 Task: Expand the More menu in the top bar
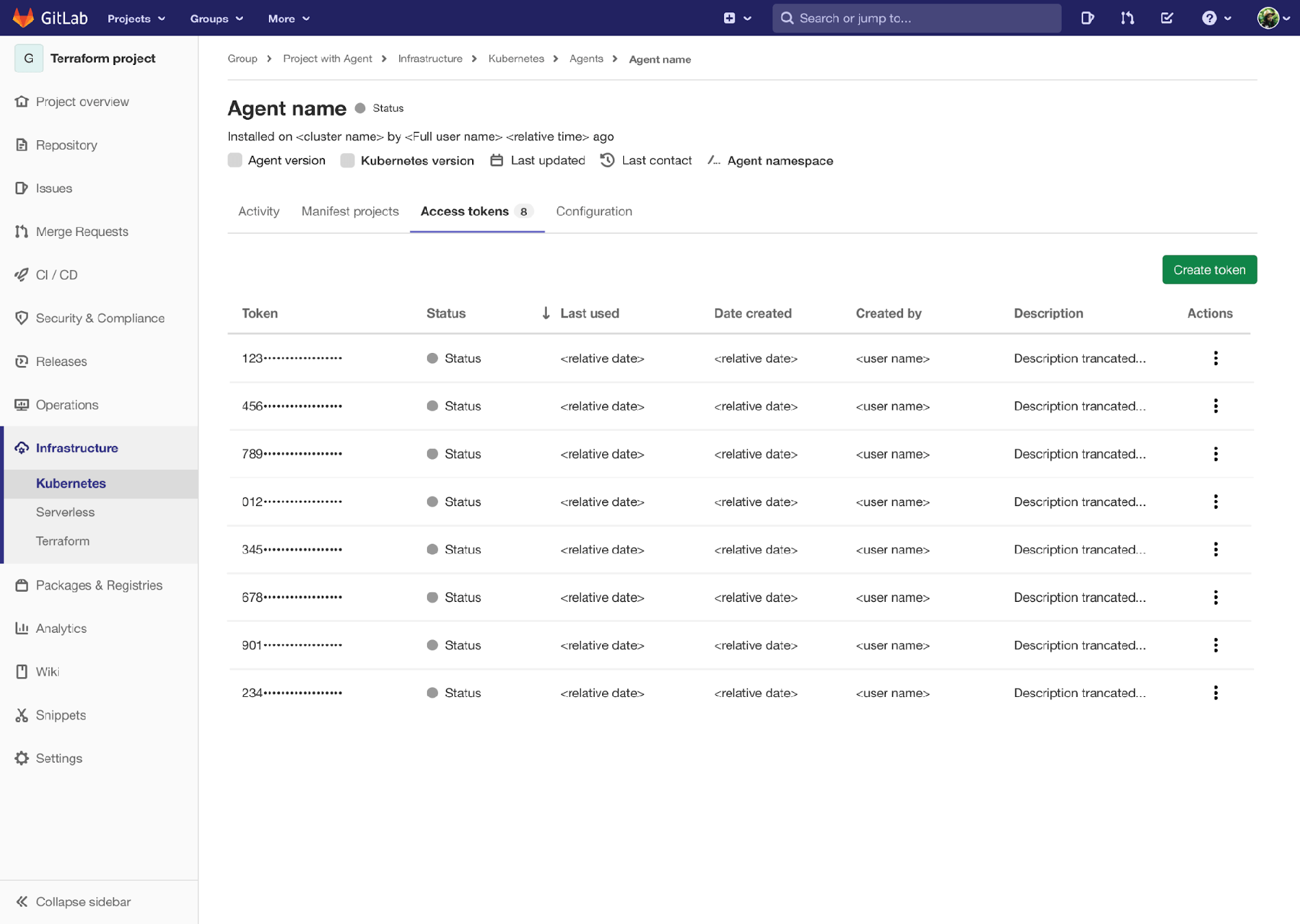[288, 18]
